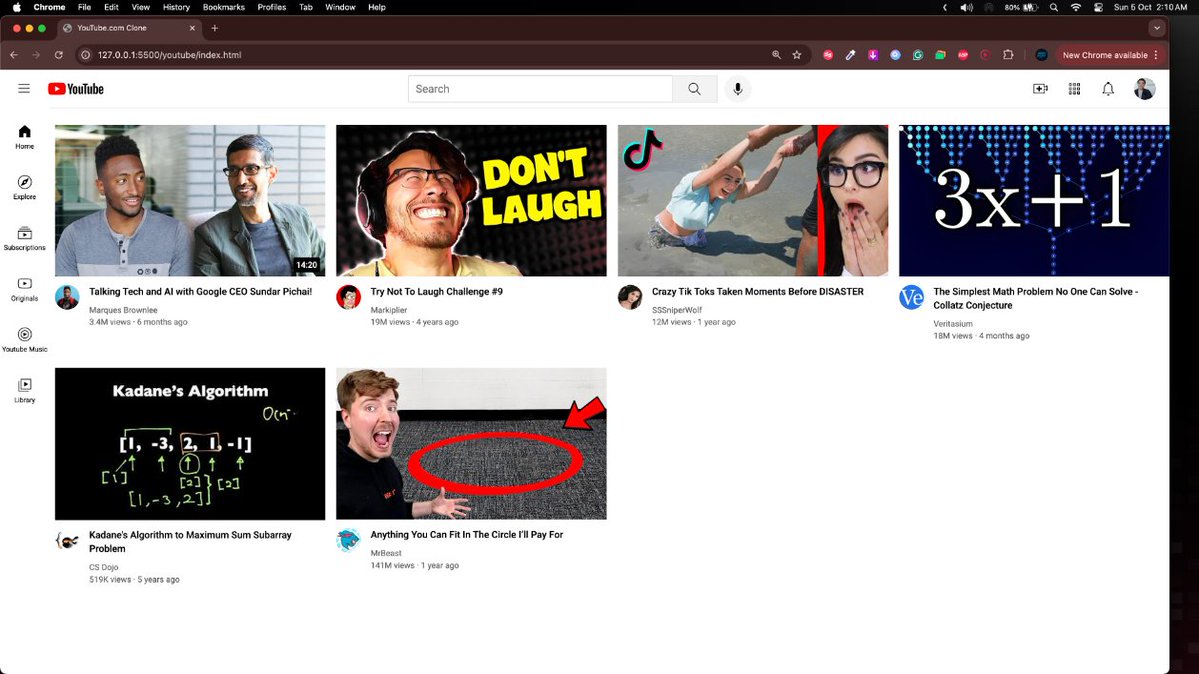Open the hamburger menu icon

[x=24, y=89]
